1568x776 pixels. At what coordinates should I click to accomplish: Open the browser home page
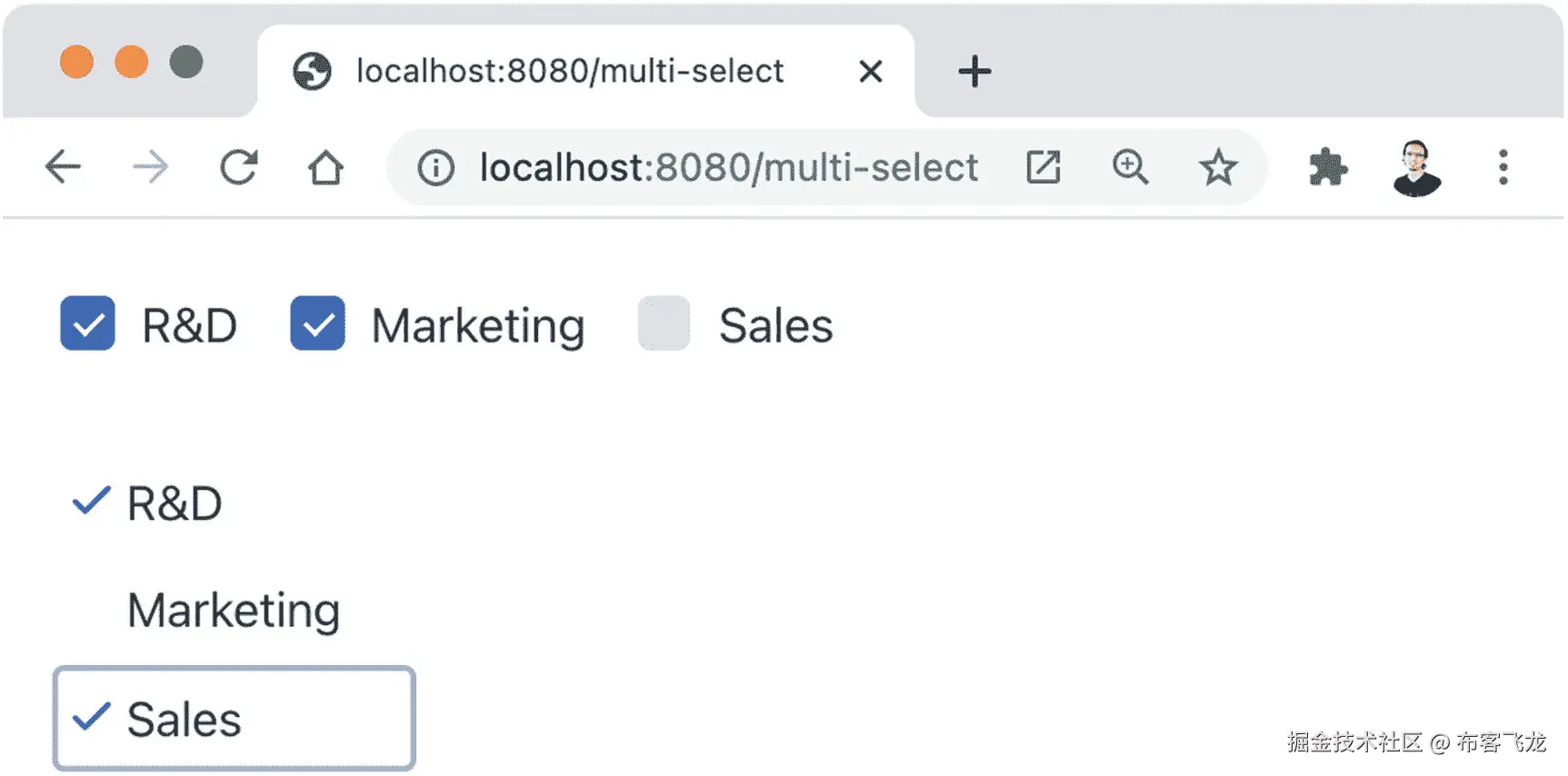(325, 167)
